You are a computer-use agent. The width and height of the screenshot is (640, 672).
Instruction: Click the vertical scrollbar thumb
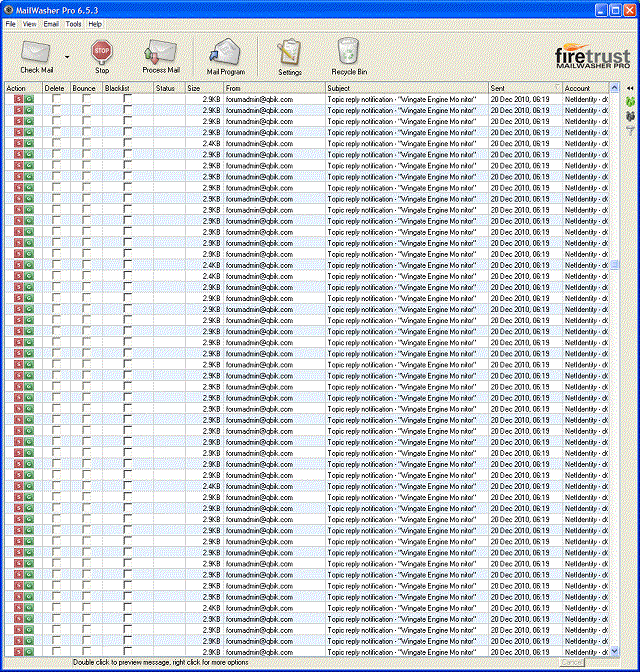tap(614, 264)
